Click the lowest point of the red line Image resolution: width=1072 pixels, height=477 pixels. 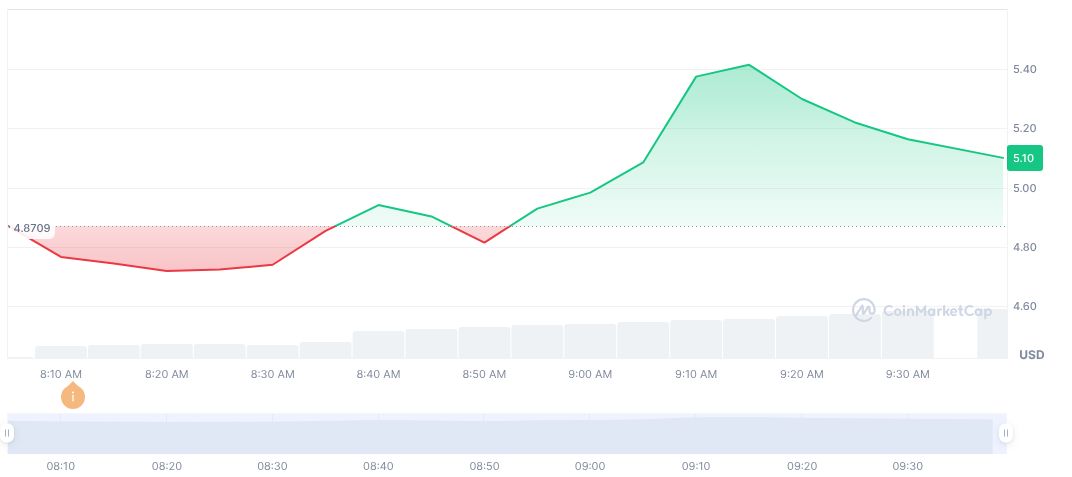[x=166, y=271]
